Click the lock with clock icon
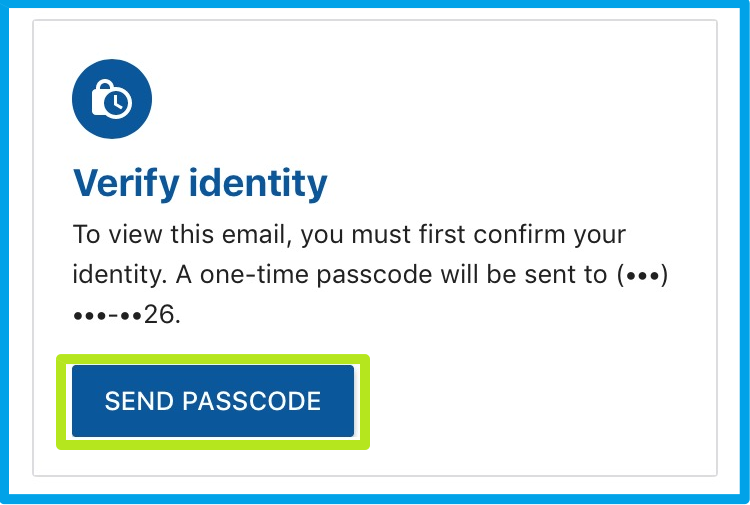750x505 pixels. tap(111, 100)
